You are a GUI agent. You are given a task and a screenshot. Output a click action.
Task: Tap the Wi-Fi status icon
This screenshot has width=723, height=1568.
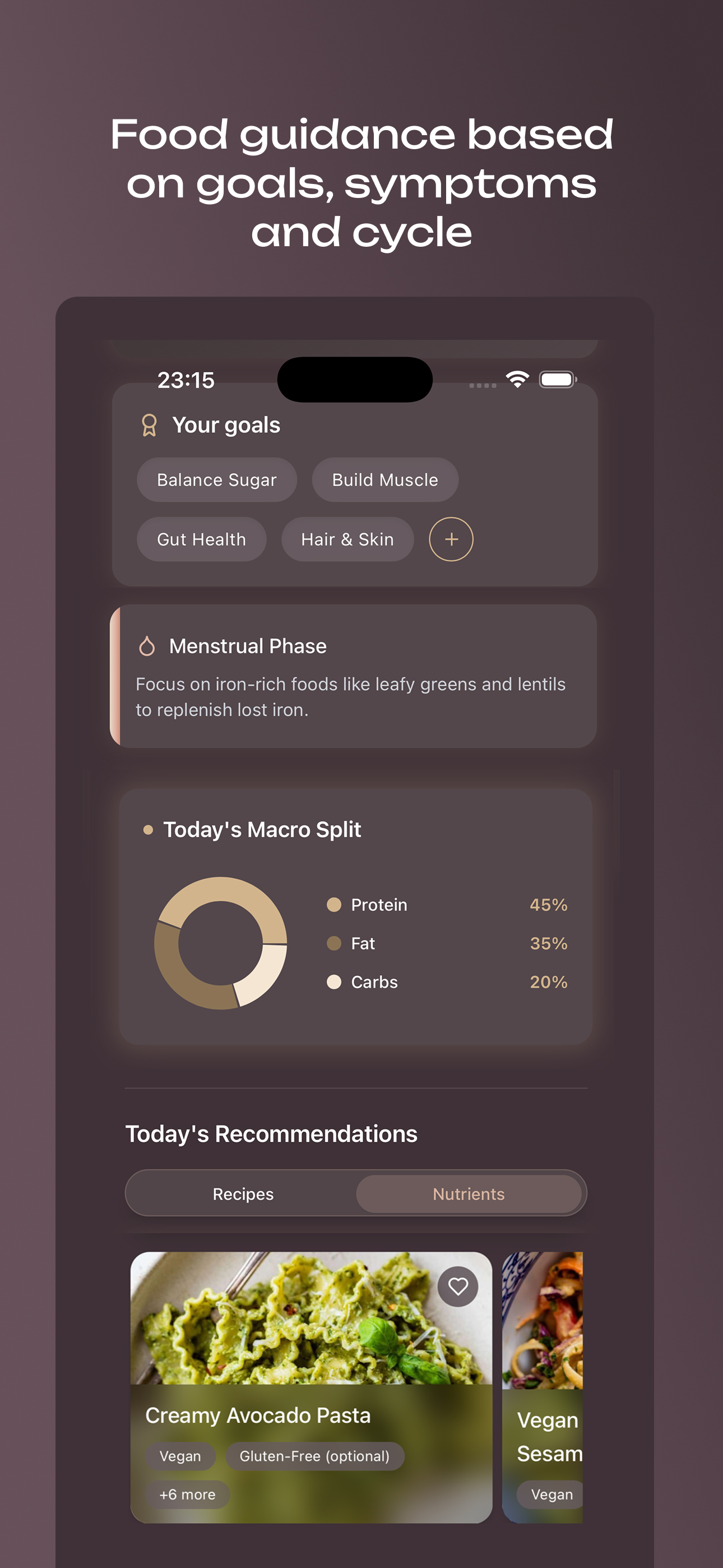pos(517,380)
